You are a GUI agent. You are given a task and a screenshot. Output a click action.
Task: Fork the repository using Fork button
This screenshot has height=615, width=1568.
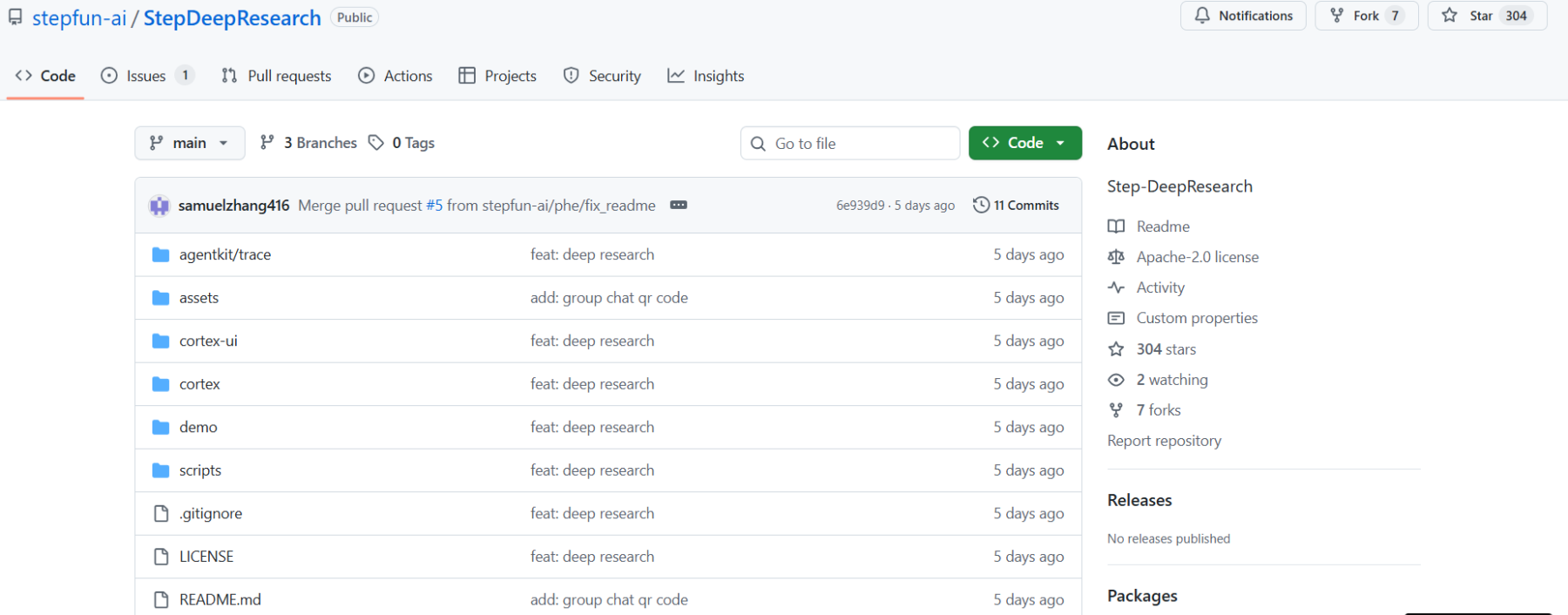pyautogui.click(x=1366, y=16)
